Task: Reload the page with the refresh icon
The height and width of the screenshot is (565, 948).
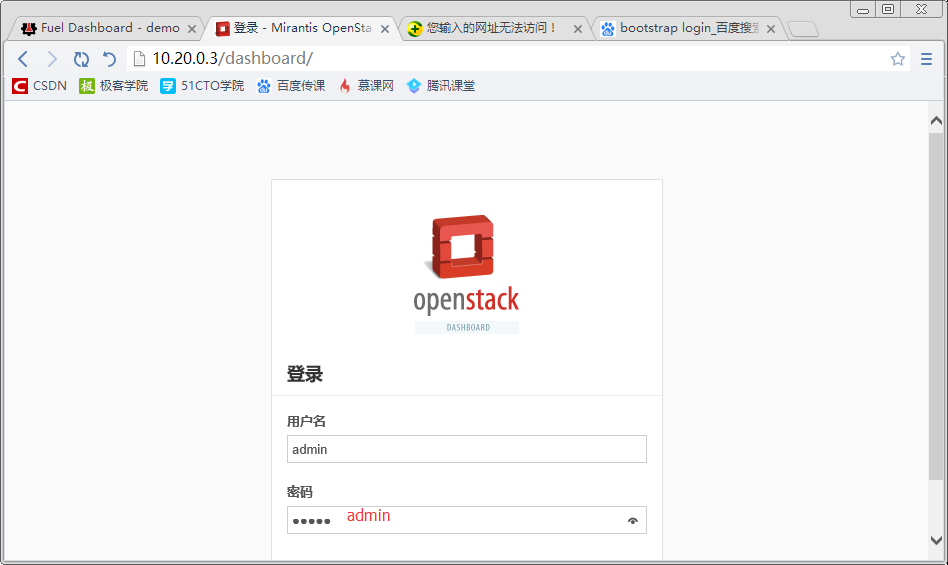Action: click(81, 59)
